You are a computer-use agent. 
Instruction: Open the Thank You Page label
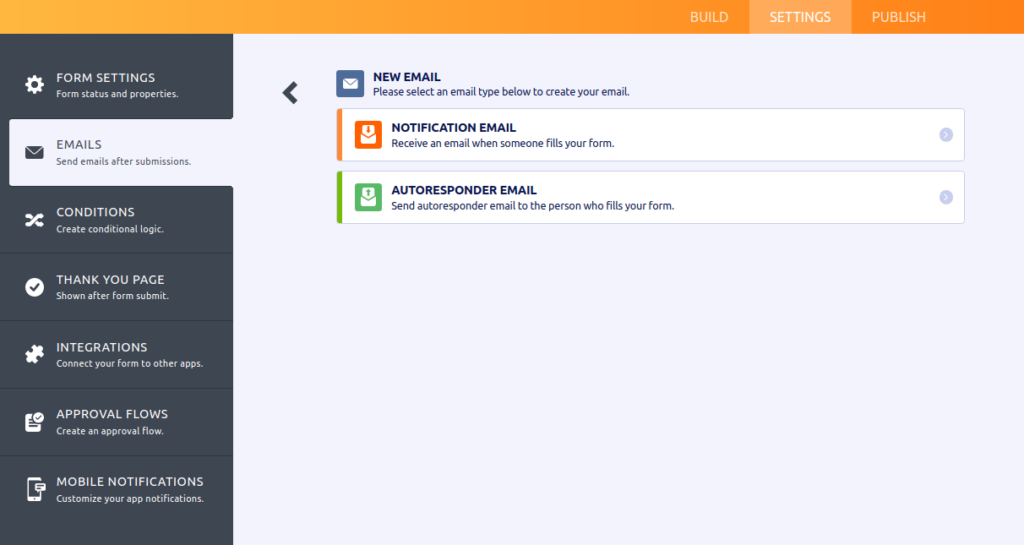click(x=110, y=280)
